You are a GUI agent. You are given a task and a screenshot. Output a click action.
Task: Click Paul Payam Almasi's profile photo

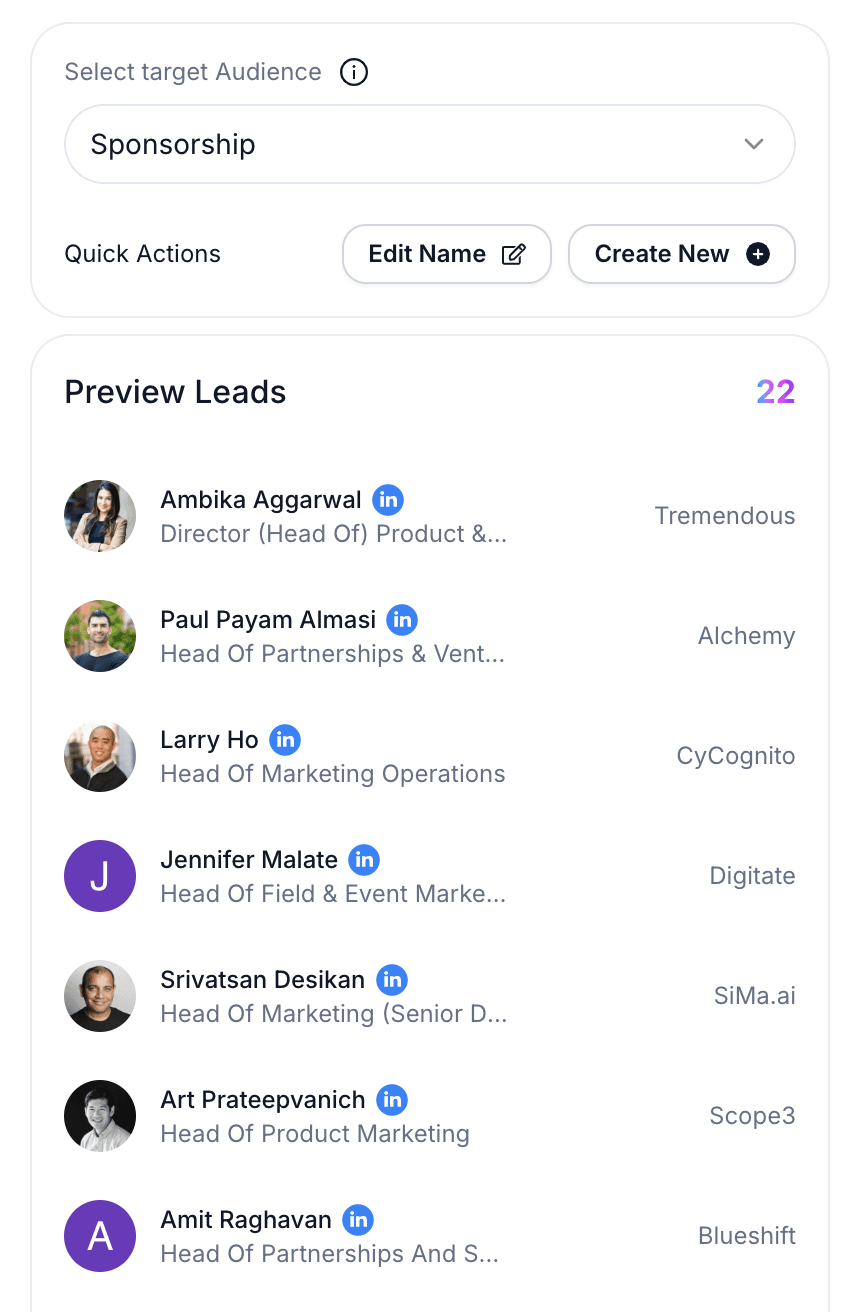click(100, 636)
